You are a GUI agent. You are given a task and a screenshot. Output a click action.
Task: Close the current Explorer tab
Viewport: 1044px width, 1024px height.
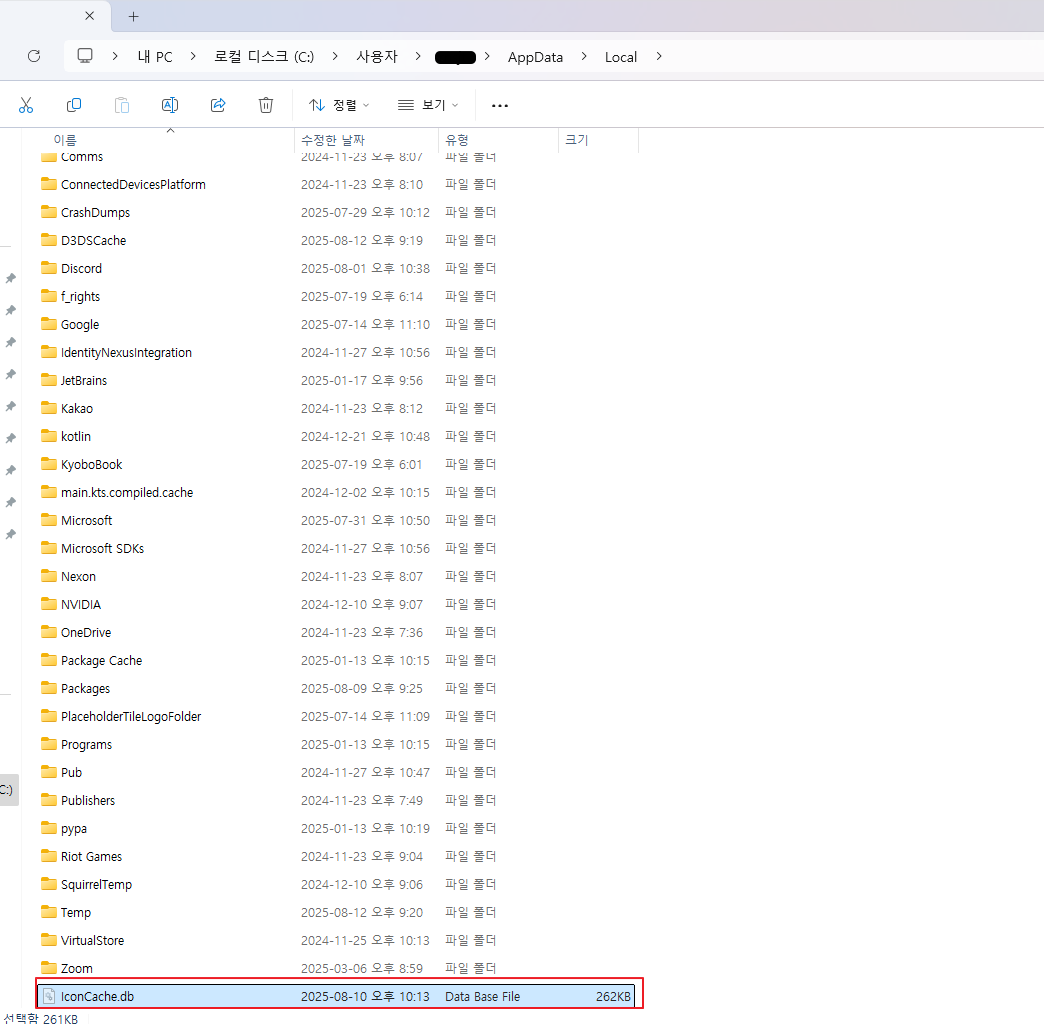[x=90, y=15]
